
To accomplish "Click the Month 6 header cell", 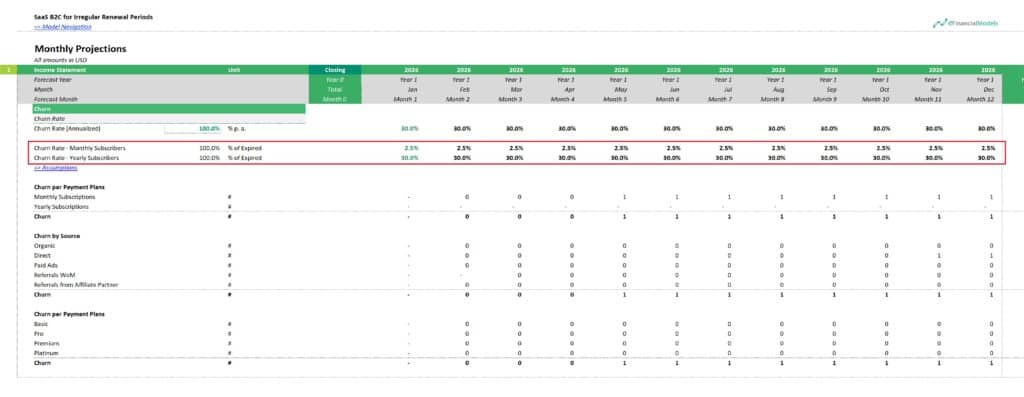I will coord(667,99).
